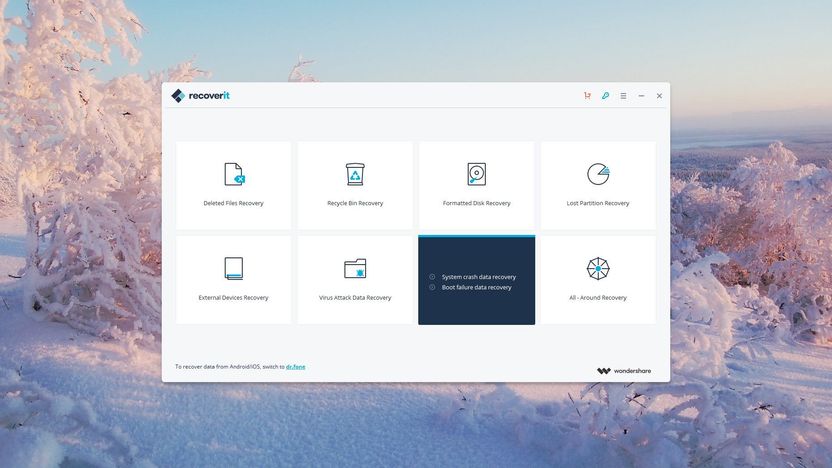The width and height of the screenshot is (832, 468).
Task: Click Virus Attack Data Recovery label
Action: [355, 298]
